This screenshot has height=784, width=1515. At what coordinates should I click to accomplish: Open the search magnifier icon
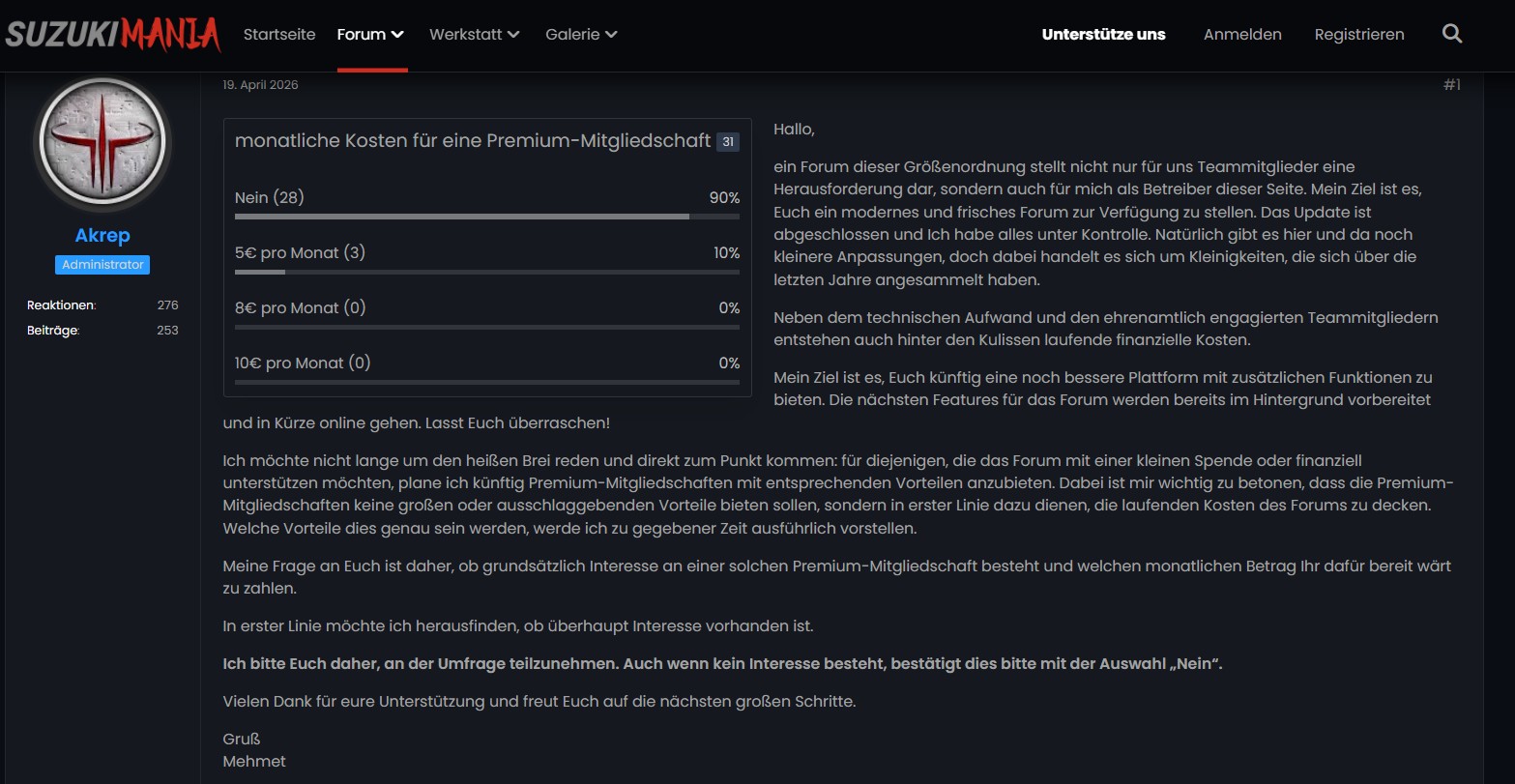(x=1451, y=34)
